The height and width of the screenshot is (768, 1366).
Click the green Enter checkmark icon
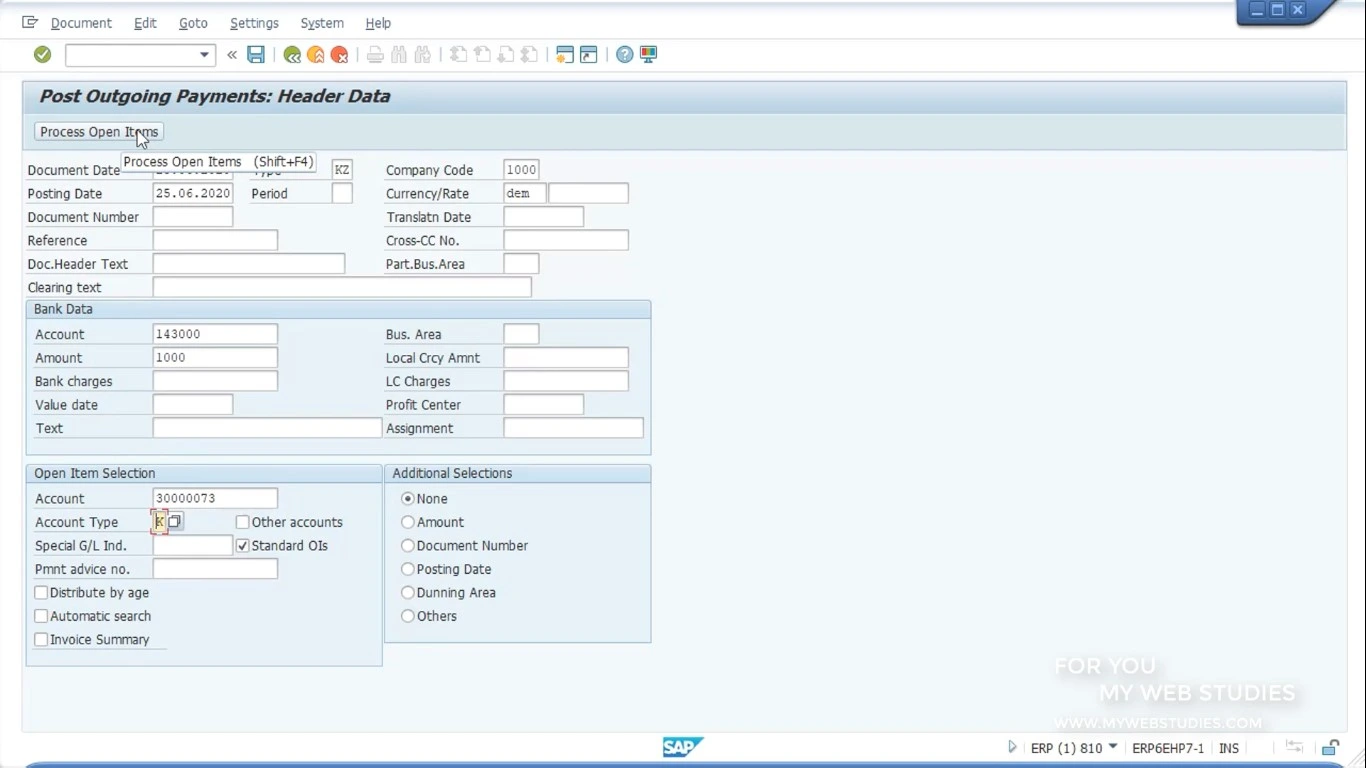[x=42, y=55]
